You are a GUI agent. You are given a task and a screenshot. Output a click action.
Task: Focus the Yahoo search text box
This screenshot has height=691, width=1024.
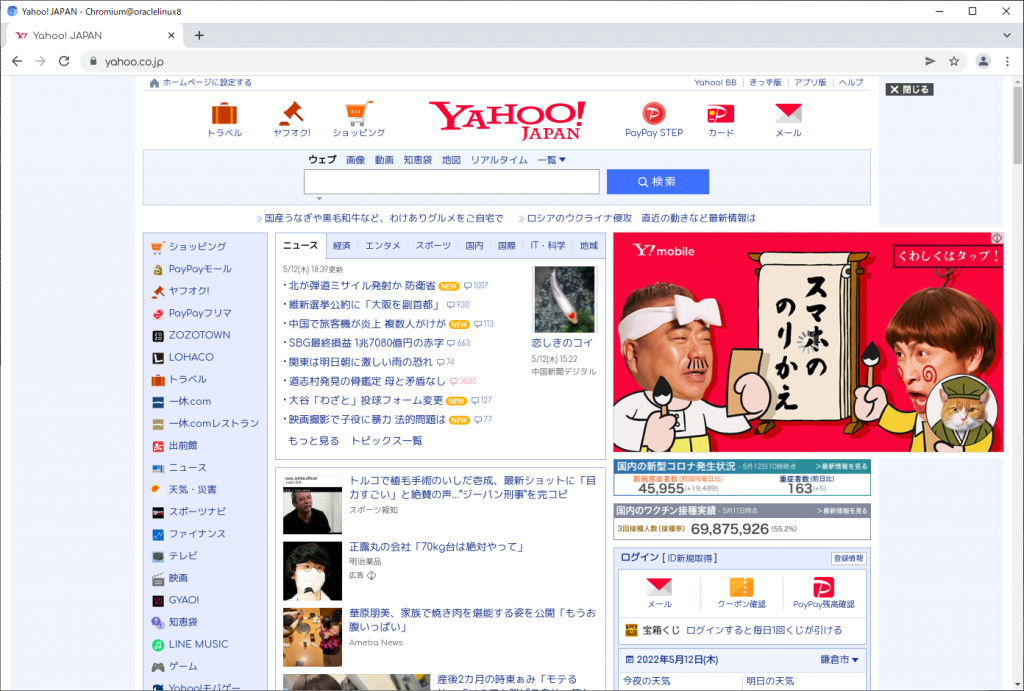(x=451, y=182)
